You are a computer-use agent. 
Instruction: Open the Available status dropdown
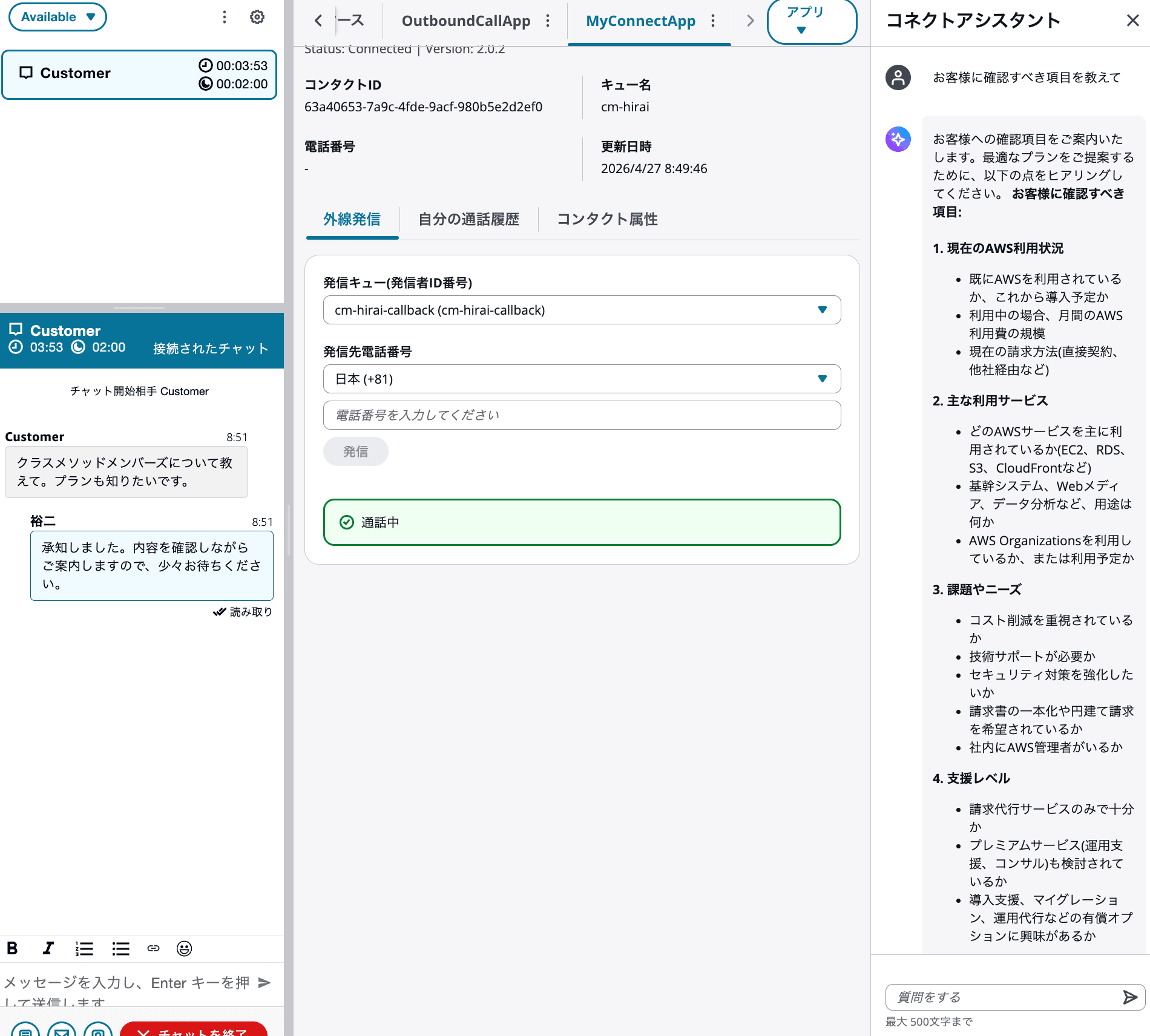point(57,17)
